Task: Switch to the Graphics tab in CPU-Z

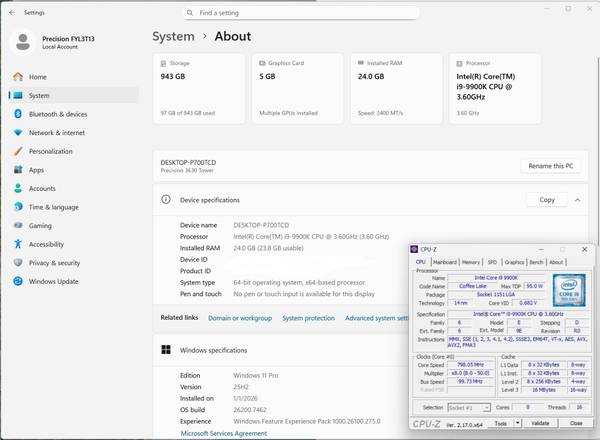Action: [514, 262]
